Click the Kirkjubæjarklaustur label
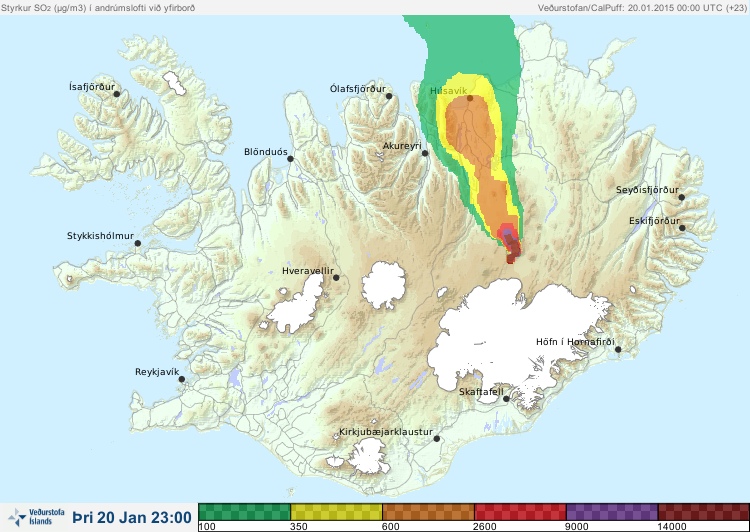 (x=386, y=432)
